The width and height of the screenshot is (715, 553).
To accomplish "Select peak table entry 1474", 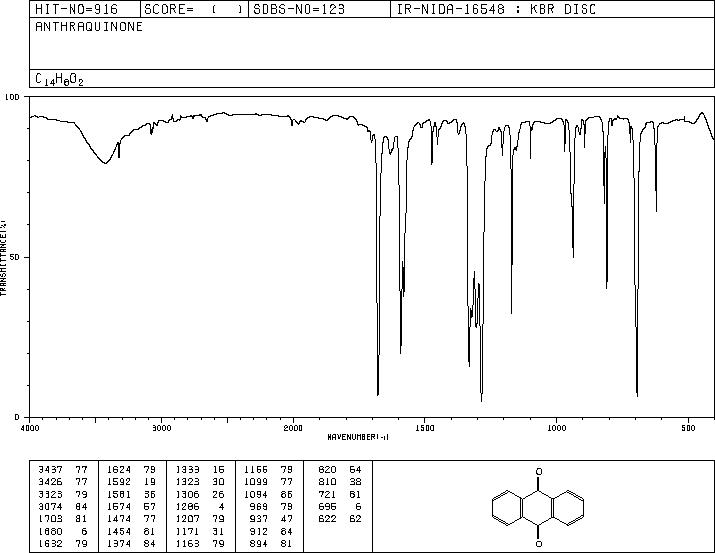I will 119,519.
